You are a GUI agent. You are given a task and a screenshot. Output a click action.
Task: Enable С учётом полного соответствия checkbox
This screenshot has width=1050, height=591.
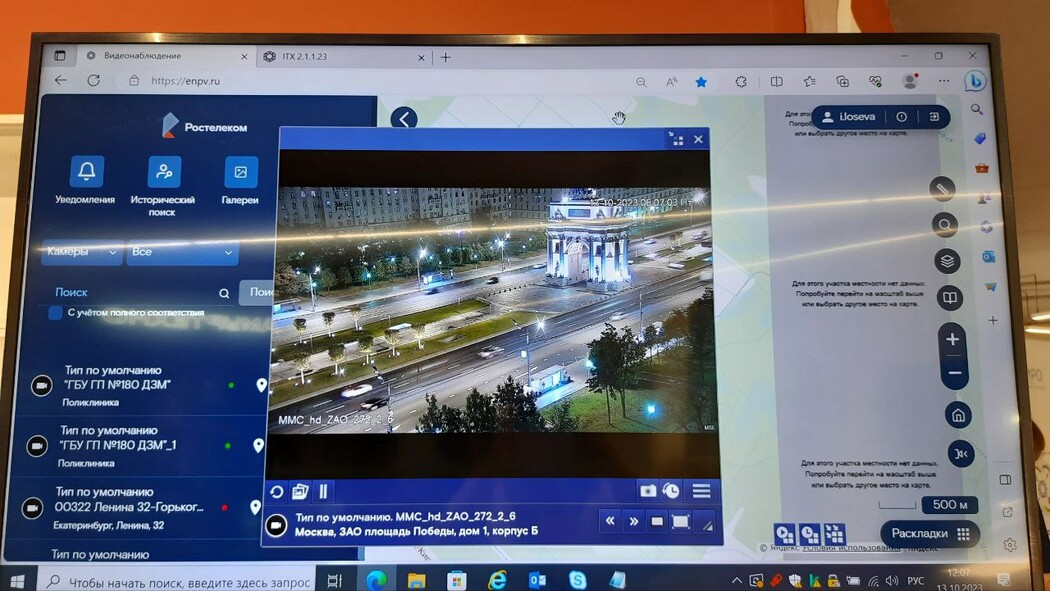56,313
